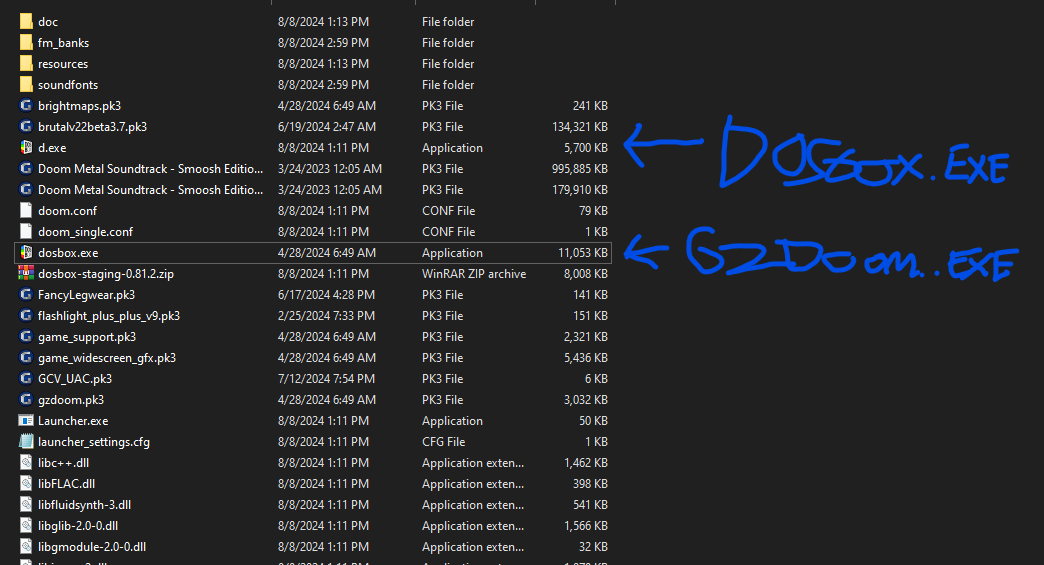Click the 11,053 KB size of dosbox.exe
Image resolution: width=1044 pixels, height=565 pixels.
[x=583, y=253]
